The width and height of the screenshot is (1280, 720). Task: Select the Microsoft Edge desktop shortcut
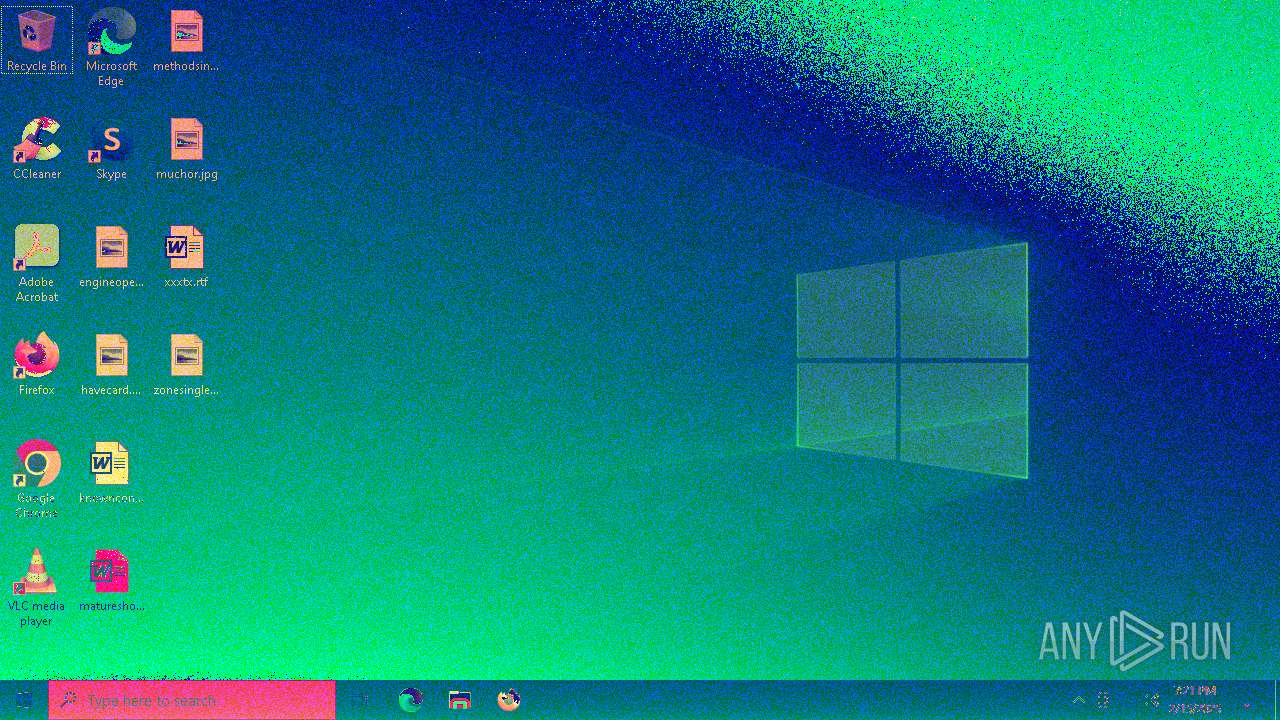[111, 48]
